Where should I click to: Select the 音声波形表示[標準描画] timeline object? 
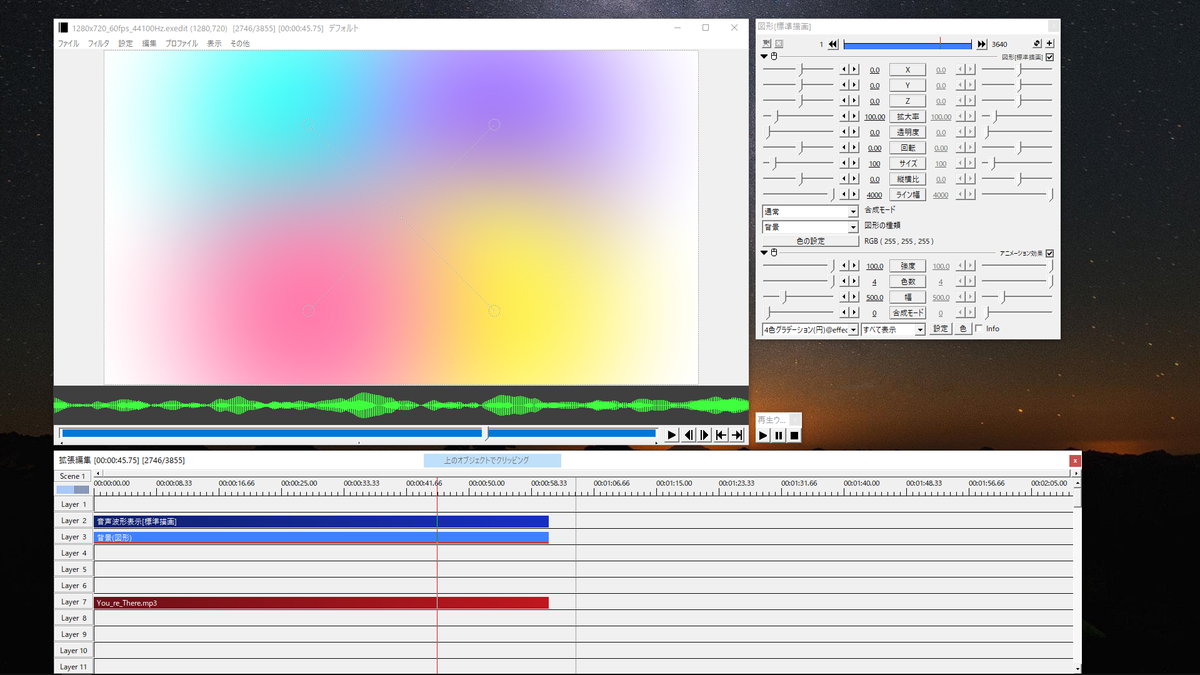321,521
